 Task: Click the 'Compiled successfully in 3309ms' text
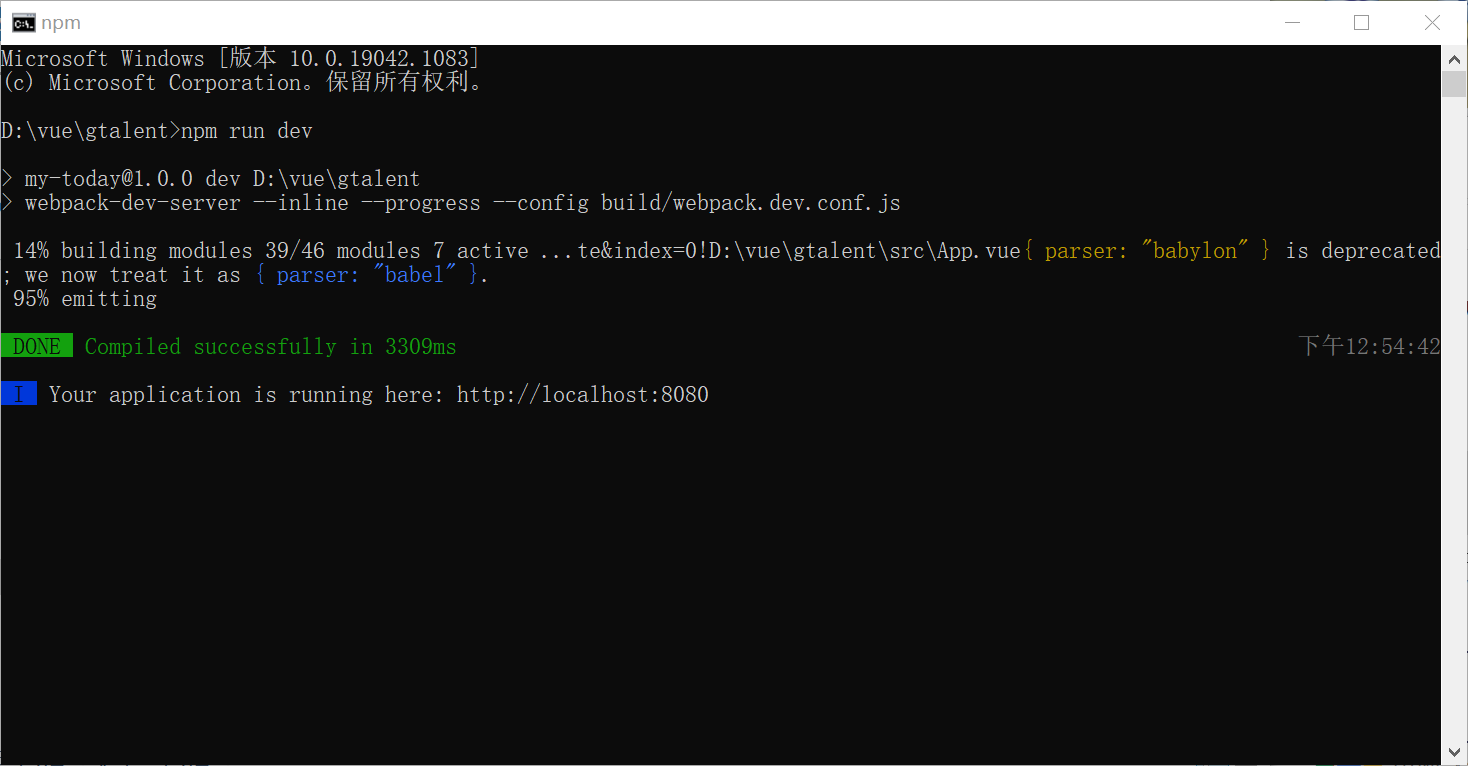pos(271,347)
